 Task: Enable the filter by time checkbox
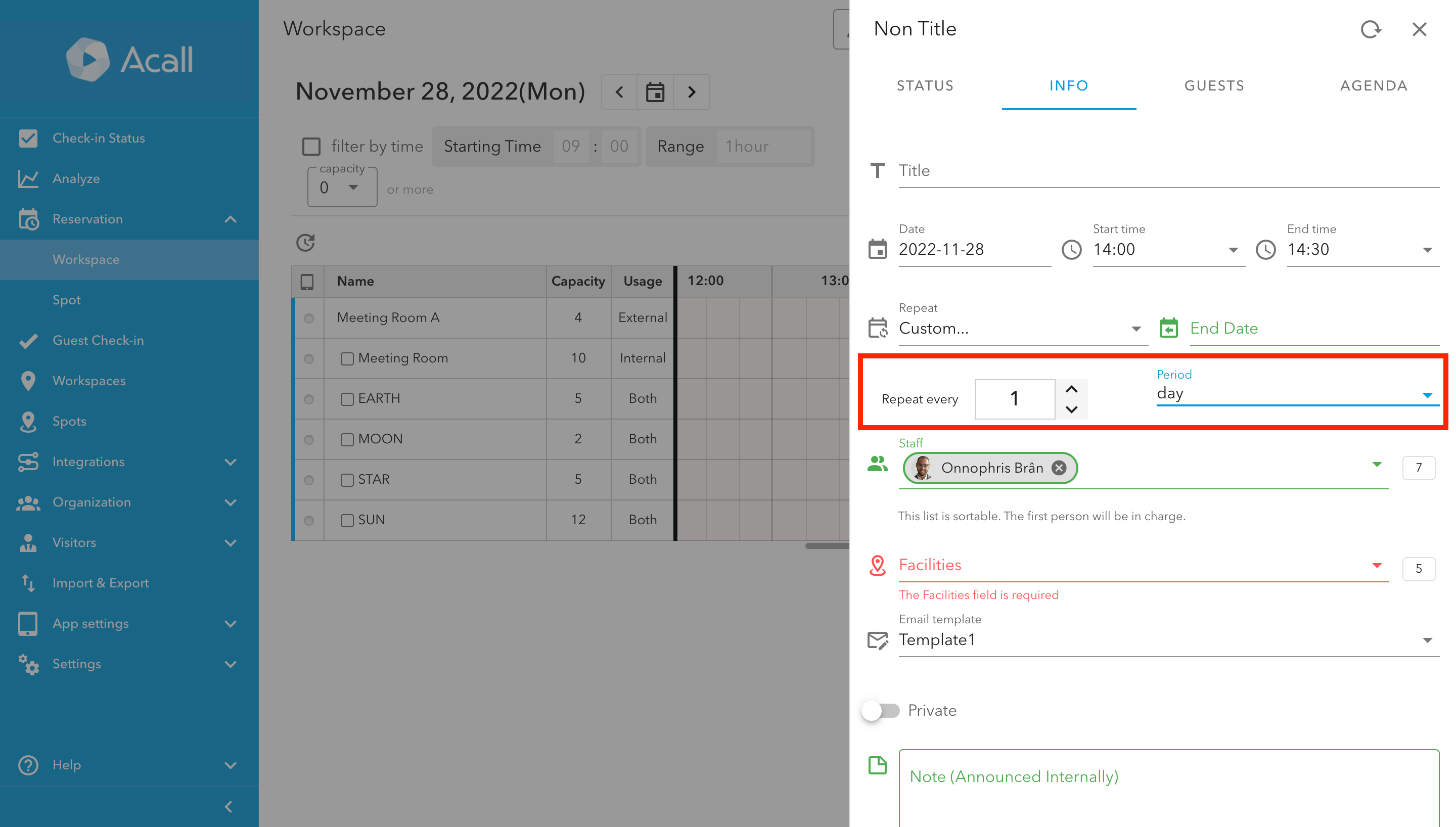(x=311, y=147)
